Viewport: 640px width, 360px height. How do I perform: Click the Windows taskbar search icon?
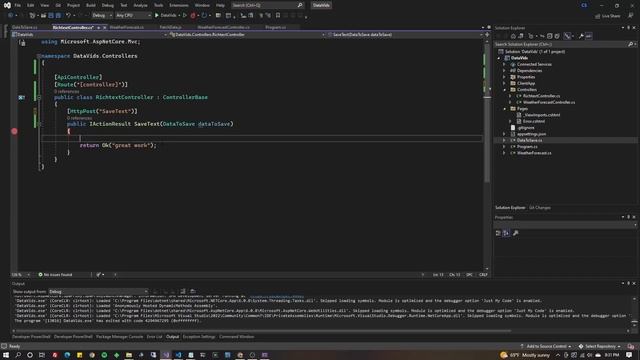click(18, 355)
